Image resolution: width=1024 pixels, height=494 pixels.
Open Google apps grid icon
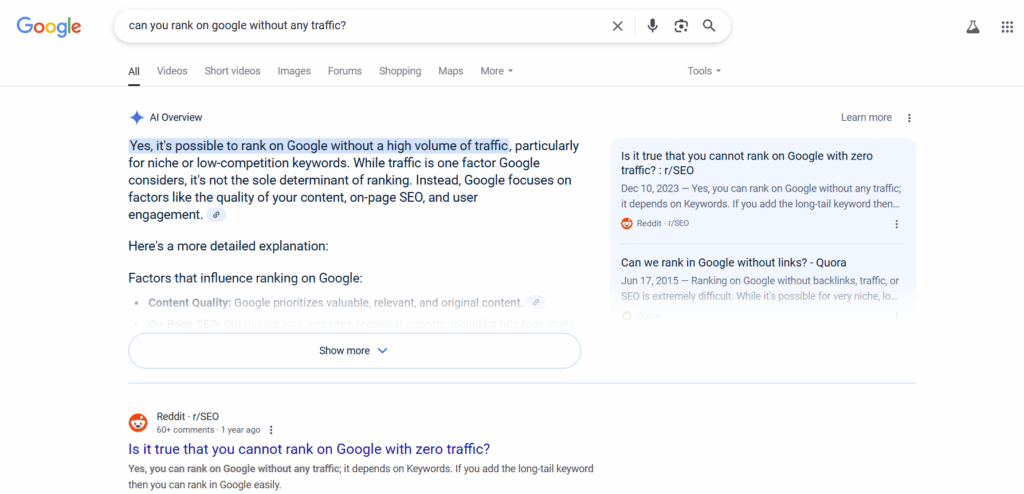[x=1007, y=27]
